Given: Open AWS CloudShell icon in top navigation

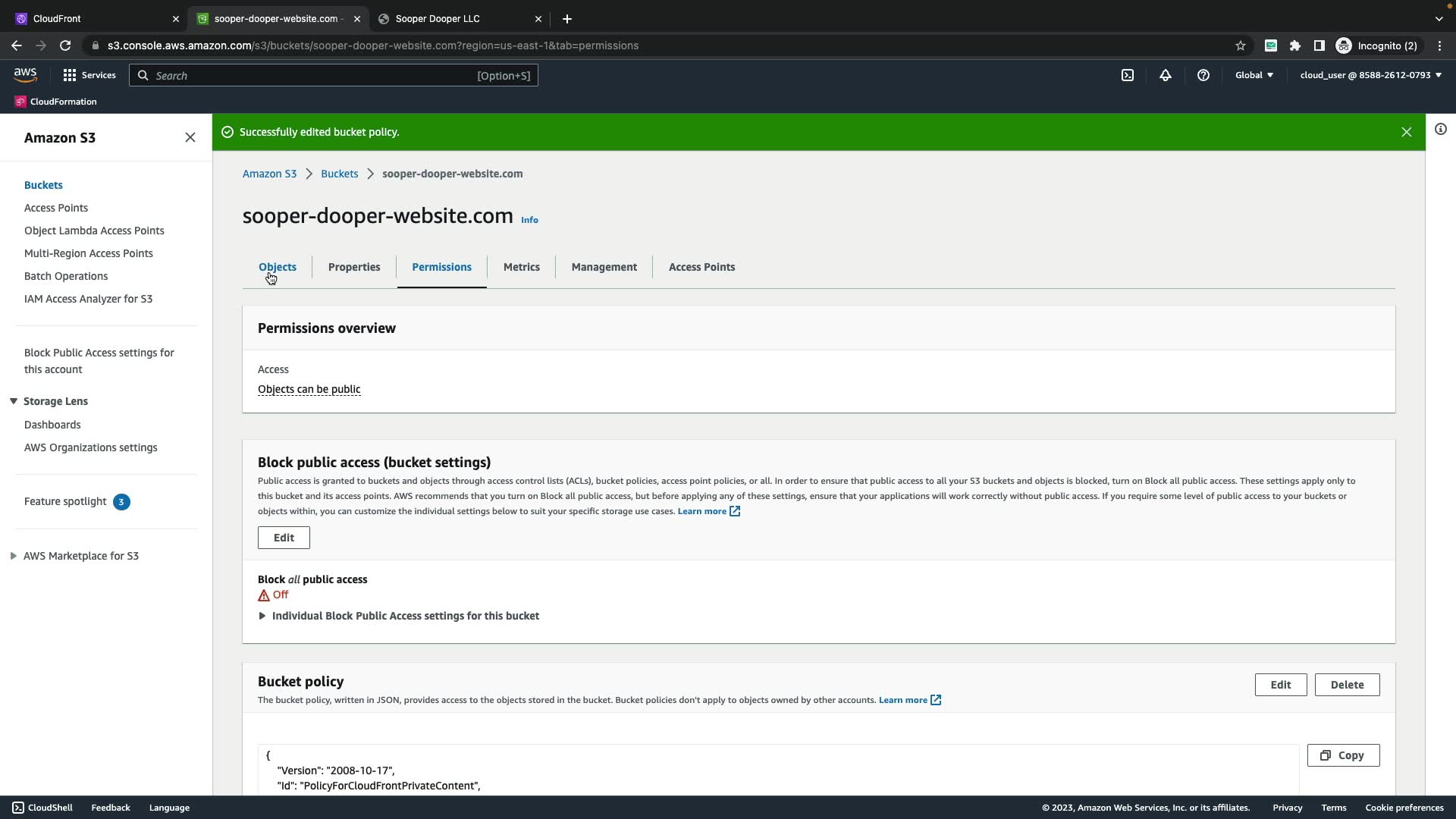Looking at the screenshot, I should pyautogui.click(x=1128, y=75).
